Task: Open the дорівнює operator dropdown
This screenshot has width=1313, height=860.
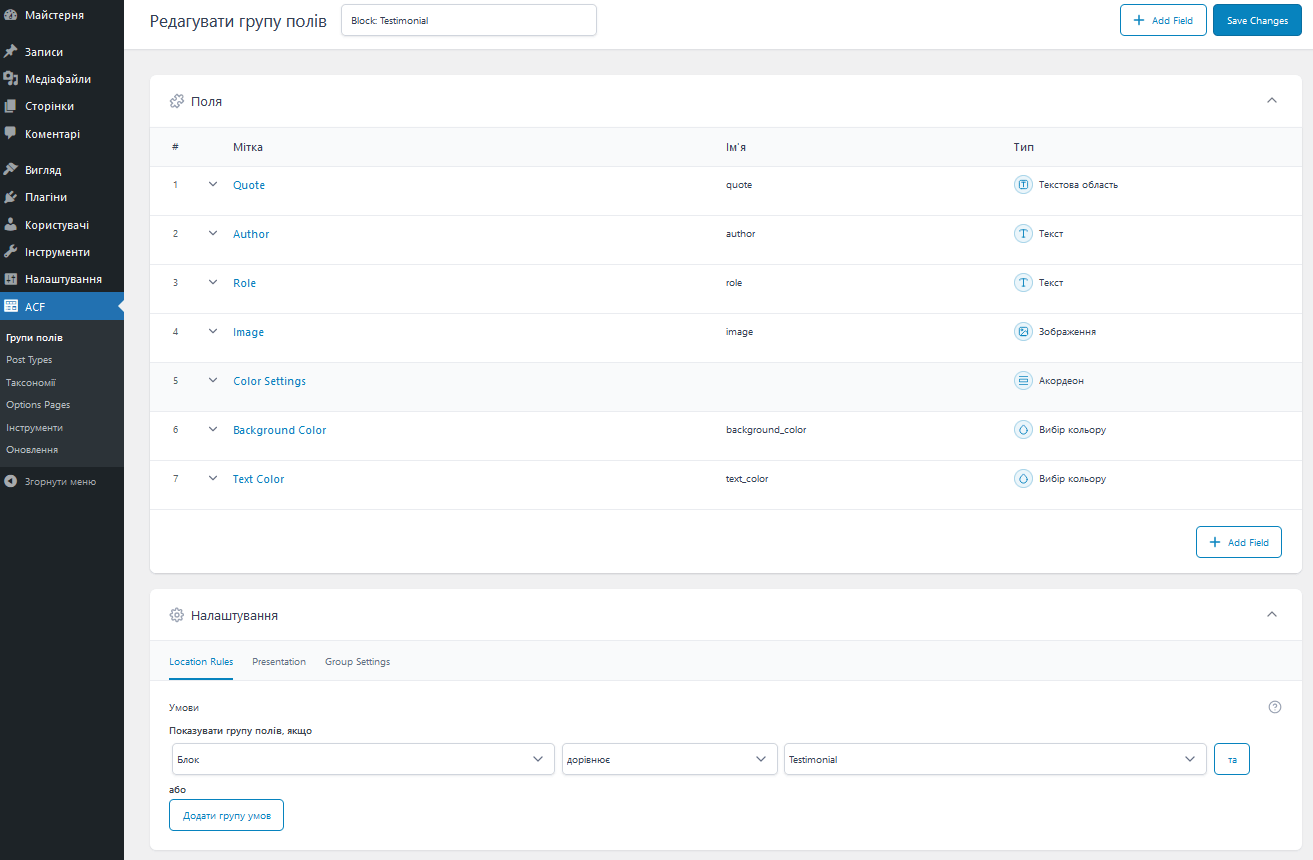Action: [x=670, y=759]
